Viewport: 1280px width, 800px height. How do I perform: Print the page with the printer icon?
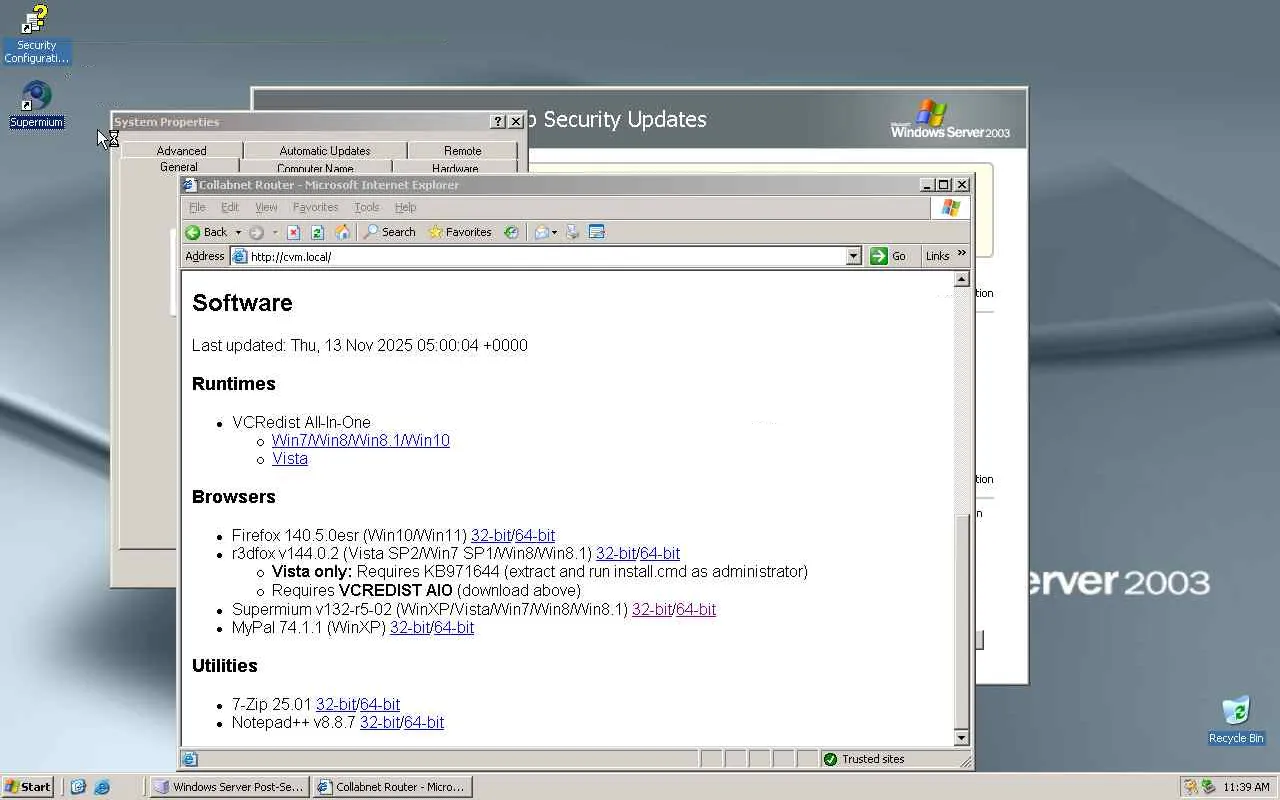coord(573,232)
